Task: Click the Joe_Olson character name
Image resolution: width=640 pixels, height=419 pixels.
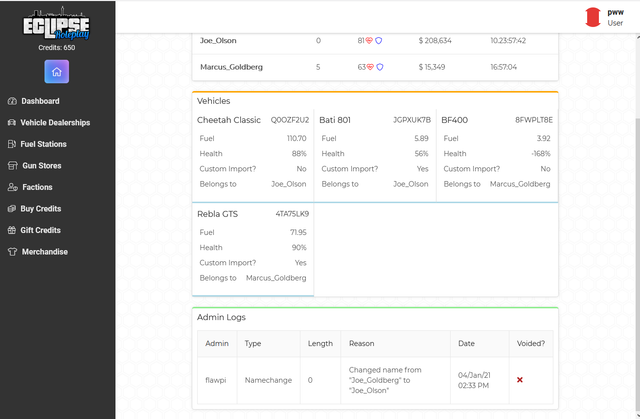Action: pos(218,40)
